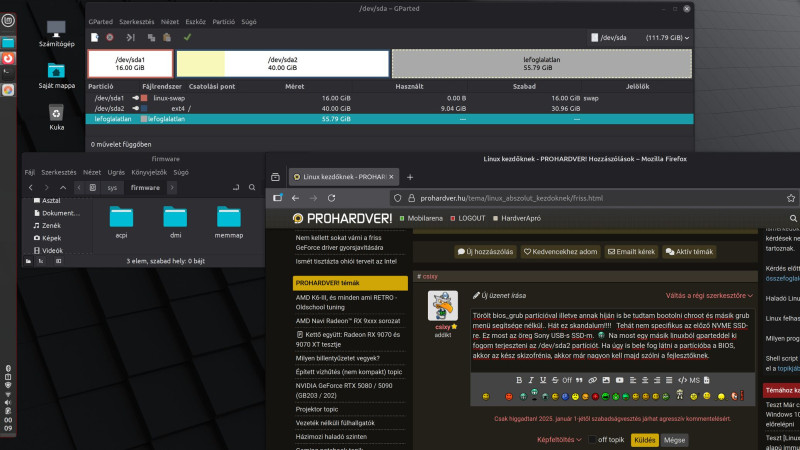
Task: Open the Ugrás menu in file manager
Action: (116, 172)
